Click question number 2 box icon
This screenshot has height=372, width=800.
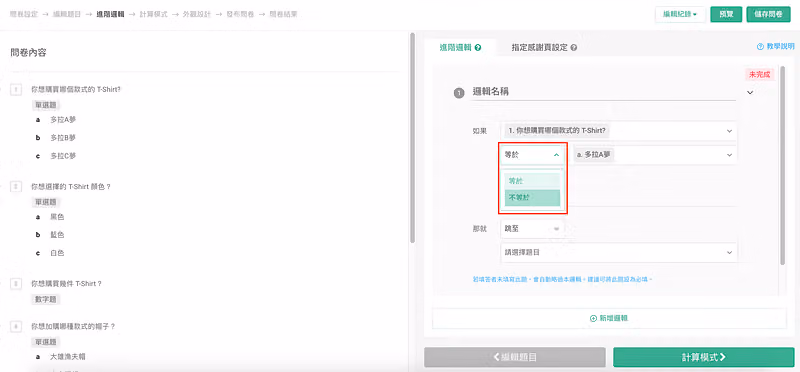coord(16,187)
